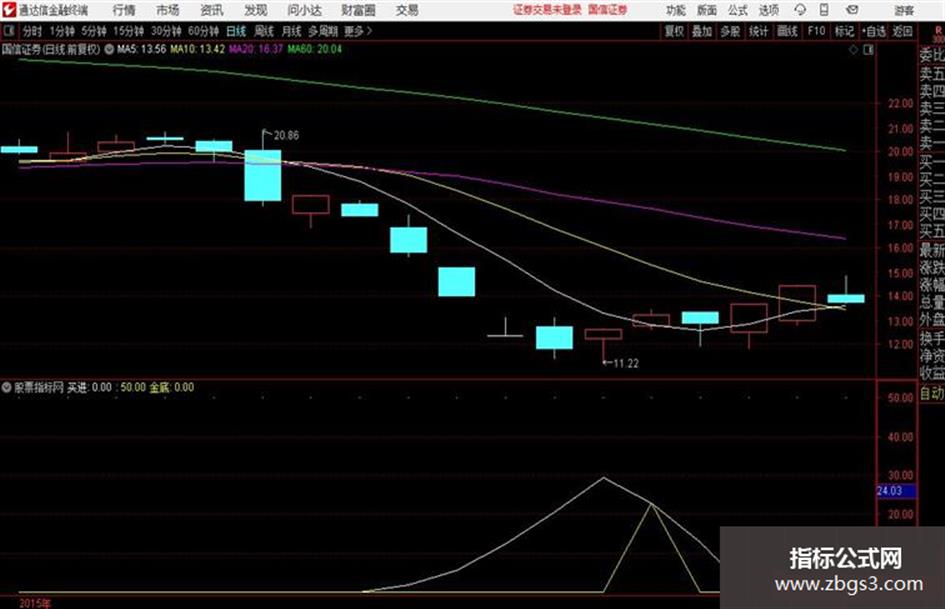
Task: Click the MA5: 13.56 indicator value
Action: pos(142,49)
